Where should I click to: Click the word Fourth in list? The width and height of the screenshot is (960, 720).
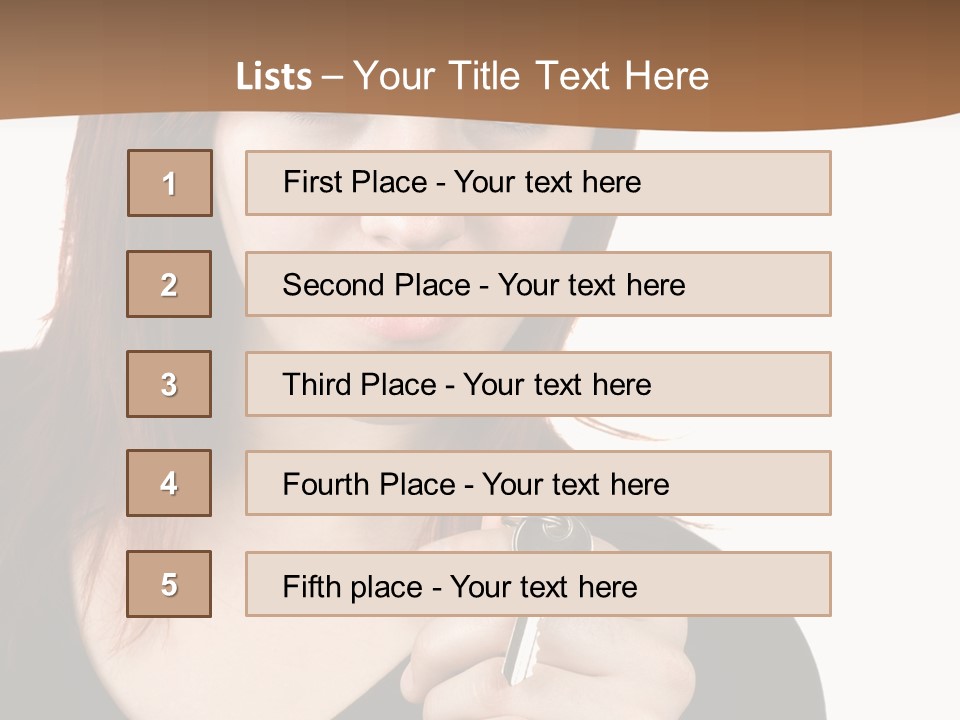point(326,484)
